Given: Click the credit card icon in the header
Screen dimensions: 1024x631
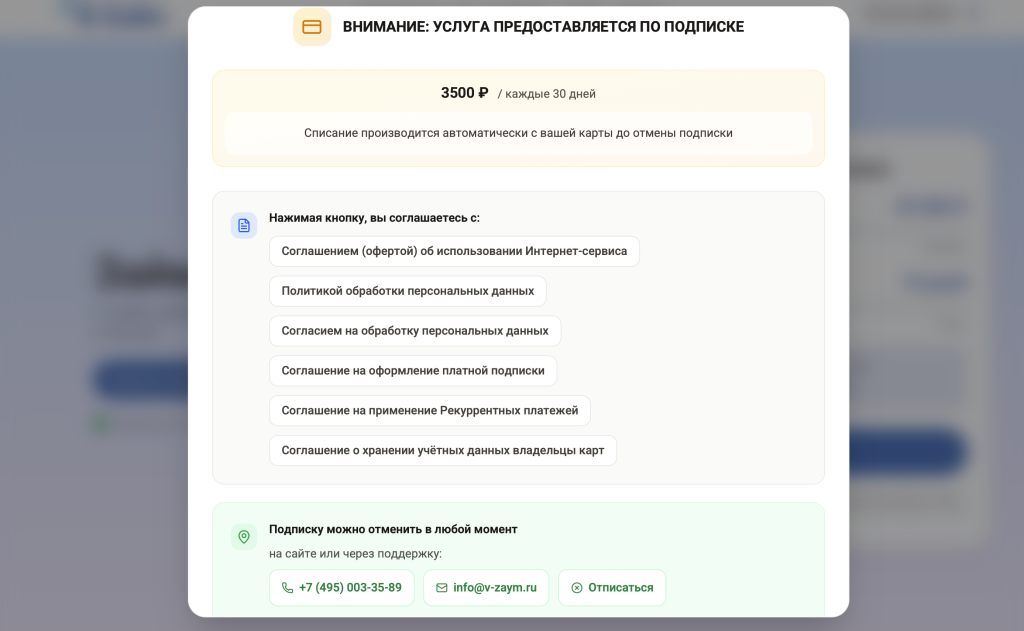Looking at the screenshot, I should (312, 27).
